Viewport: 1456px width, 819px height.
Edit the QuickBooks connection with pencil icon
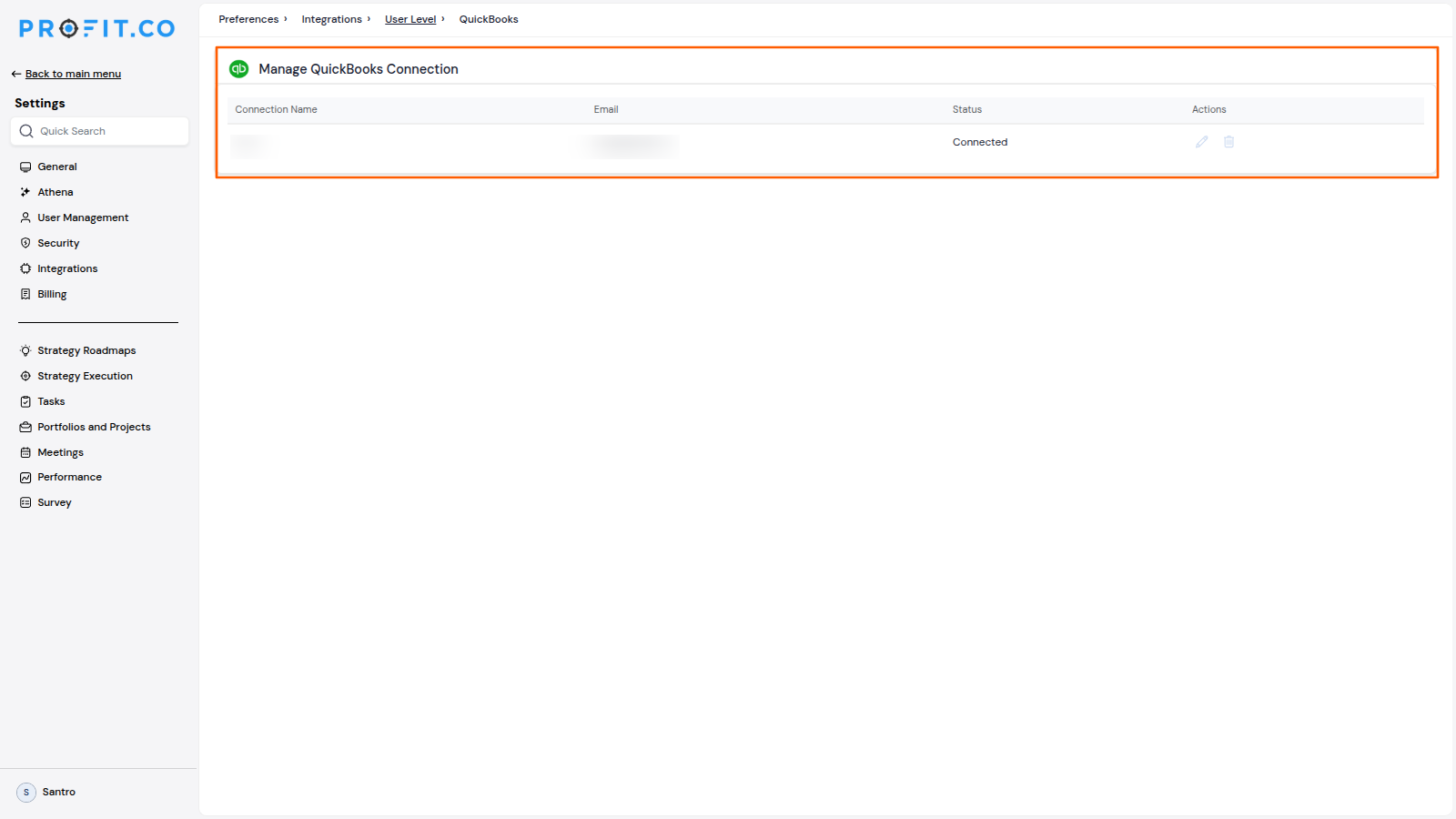pos(1202,142)
